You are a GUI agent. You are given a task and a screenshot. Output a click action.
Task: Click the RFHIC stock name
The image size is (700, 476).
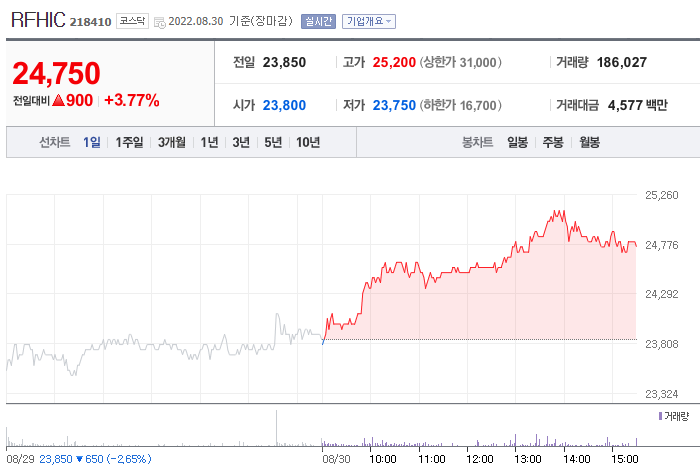coord(38,20)
